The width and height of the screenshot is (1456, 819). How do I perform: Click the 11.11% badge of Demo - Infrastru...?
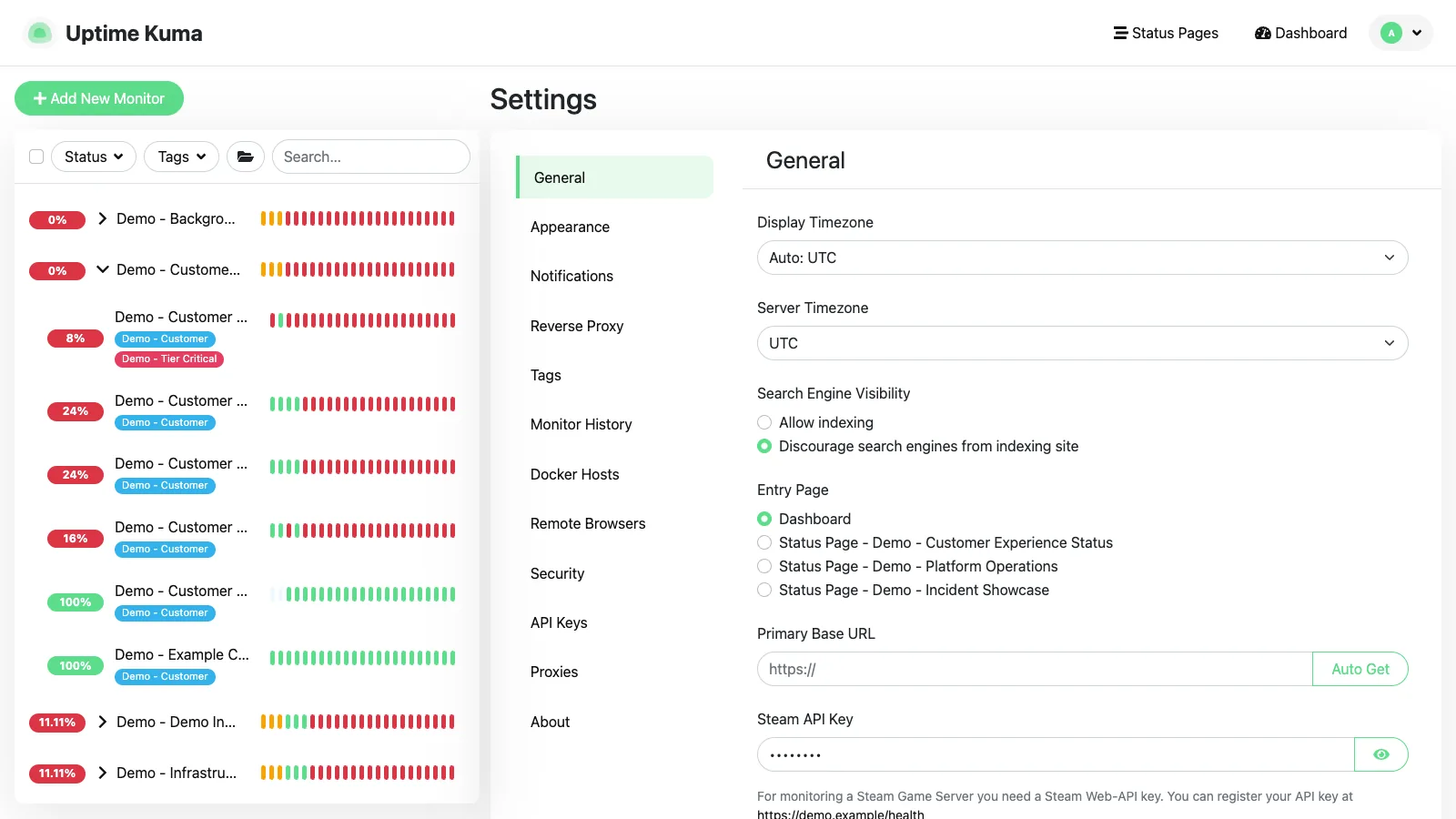[57, 773]
